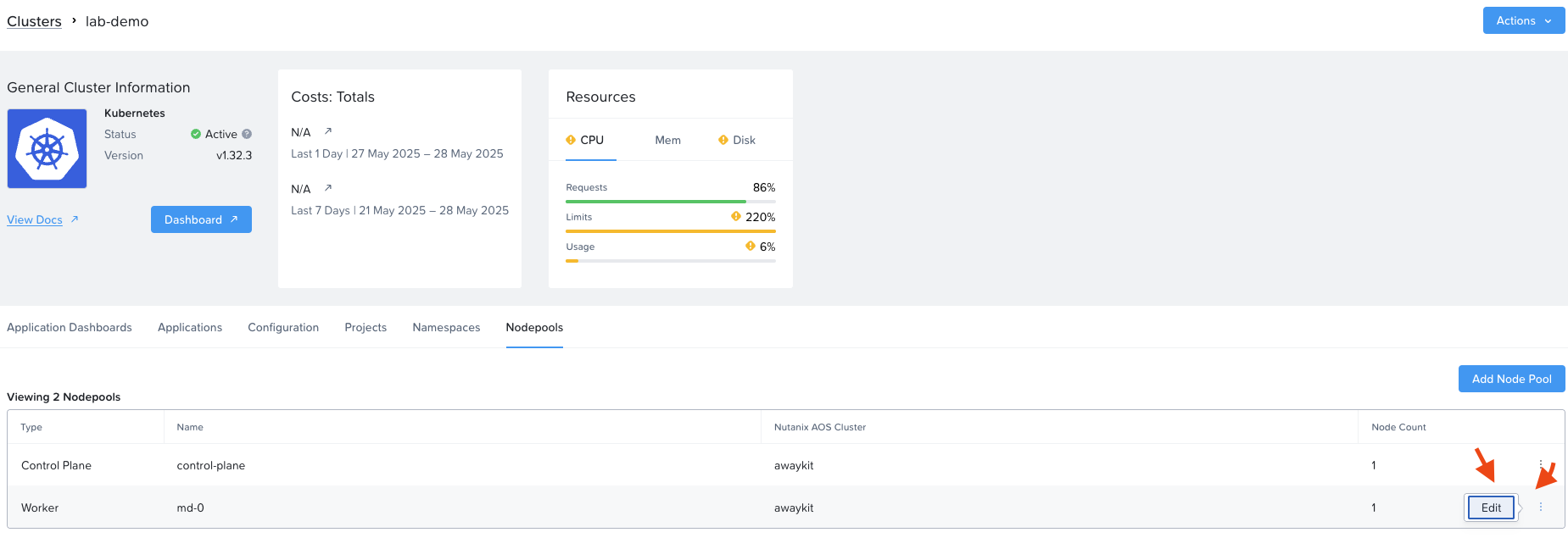Go back via the Clusters breadcrumb link
This screenshot has width=1568, height=538.
tap(34, 21)
